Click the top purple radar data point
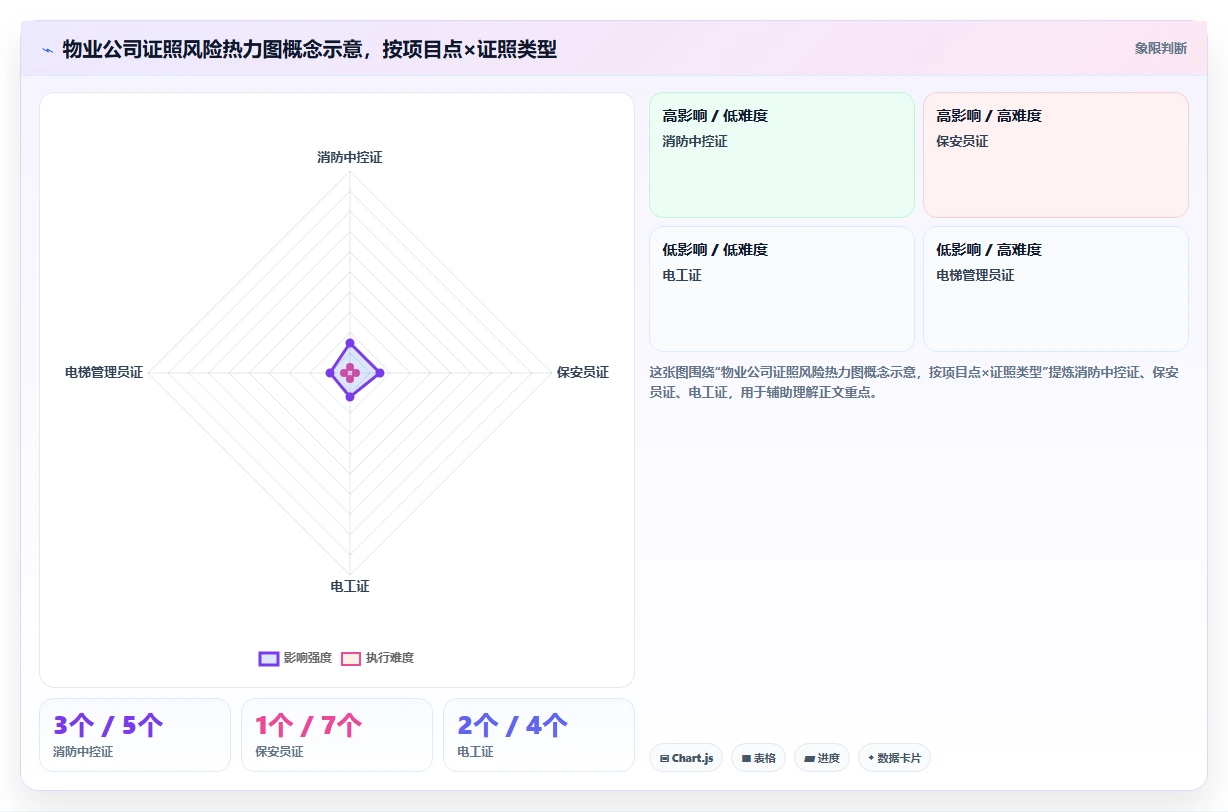1228x812 pixels. (350, 343)
